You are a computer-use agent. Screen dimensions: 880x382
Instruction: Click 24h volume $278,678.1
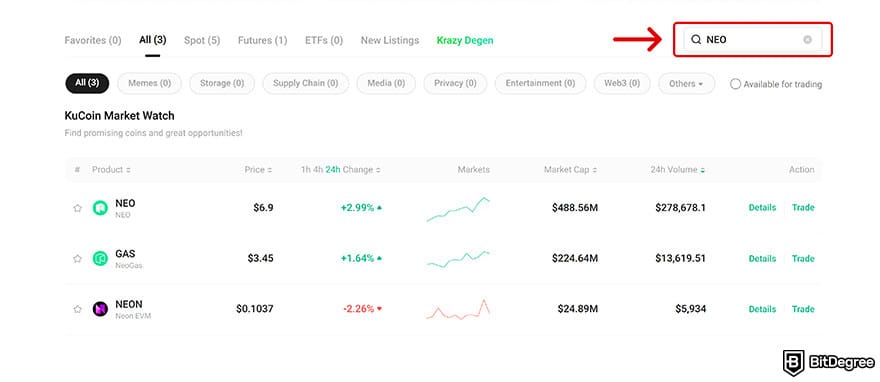pos(680,208)
